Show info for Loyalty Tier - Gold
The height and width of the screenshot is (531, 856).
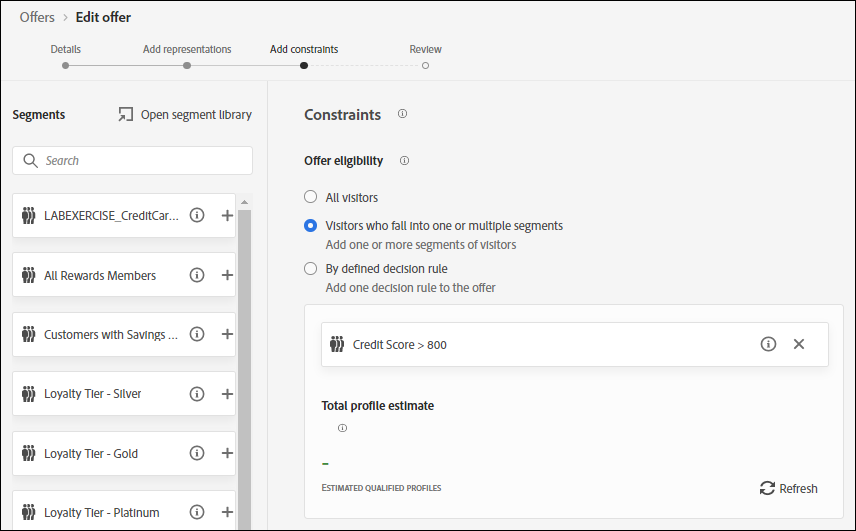[x=197, y=453]
